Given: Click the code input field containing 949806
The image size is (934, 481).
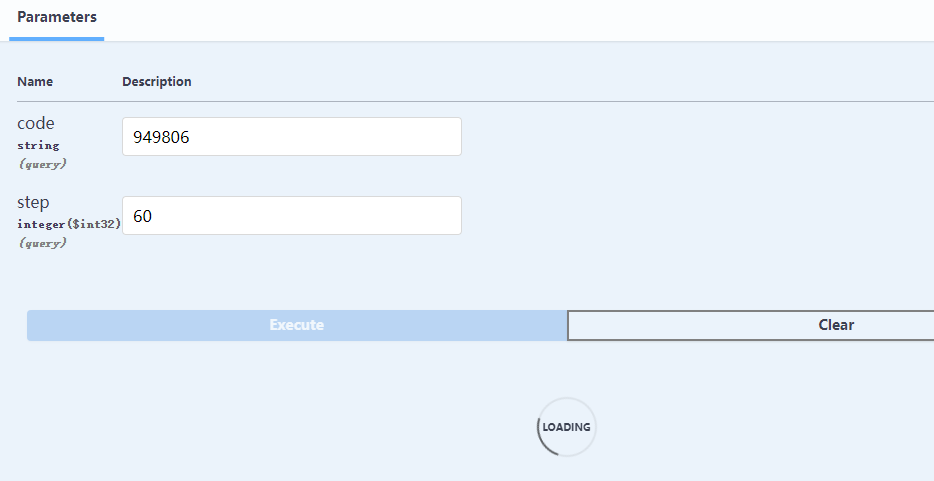Looking at the screenshot, I should click(x=291, y=137).
